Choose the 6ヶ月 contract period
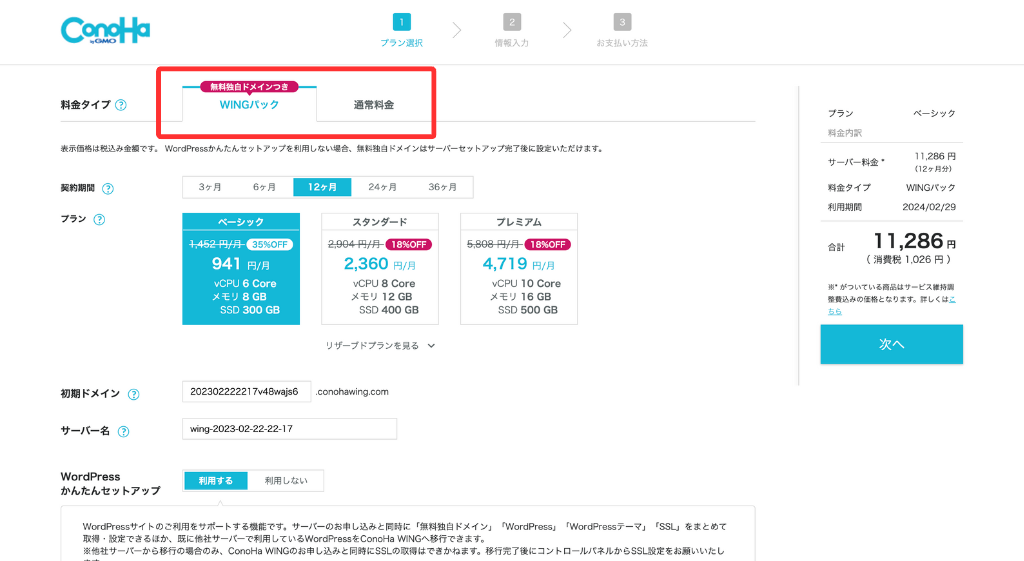Image resolution: width=1024 pixels, height=561 pixels. click(x=264, y=187)
